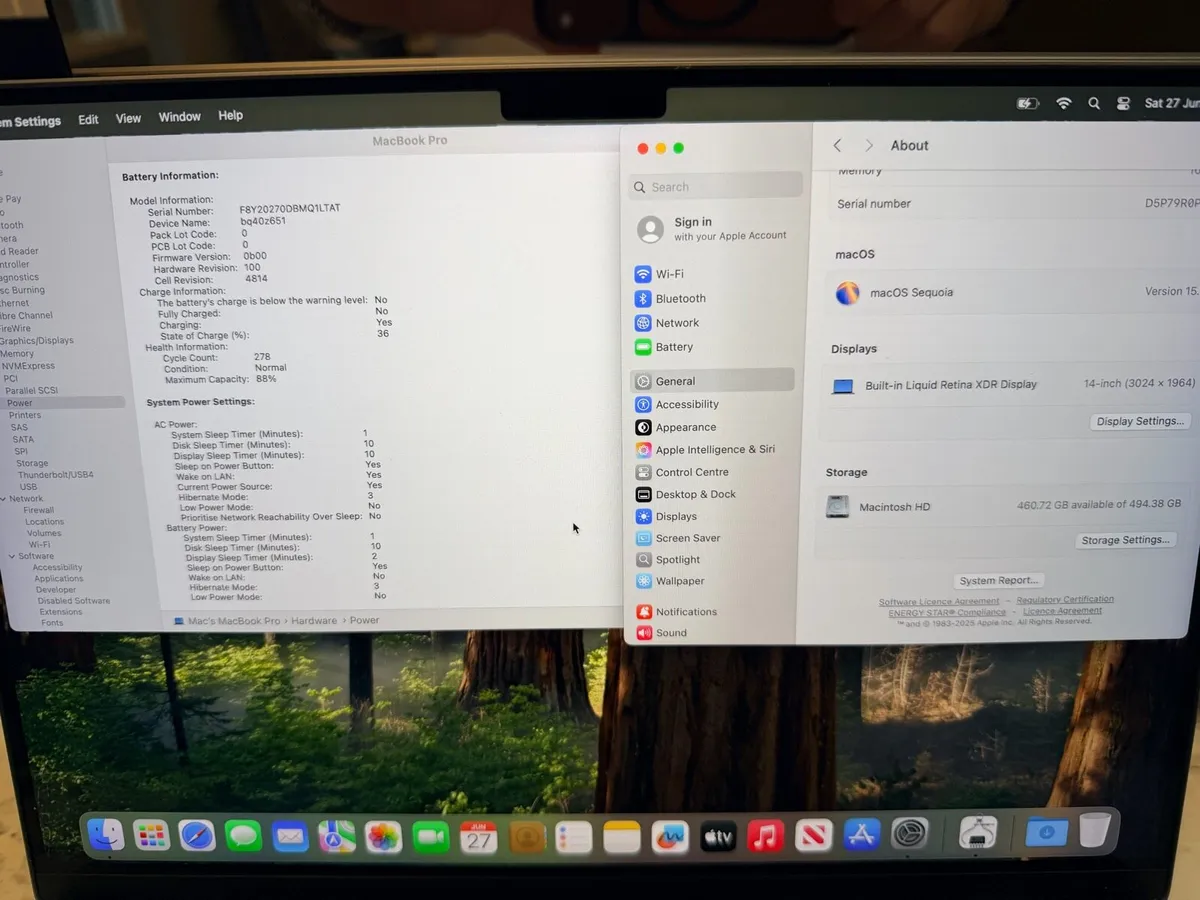Viewport: 1200px width, 900px height.
Task: Select Printers in System Report sidebar
Action: (25, 415)
